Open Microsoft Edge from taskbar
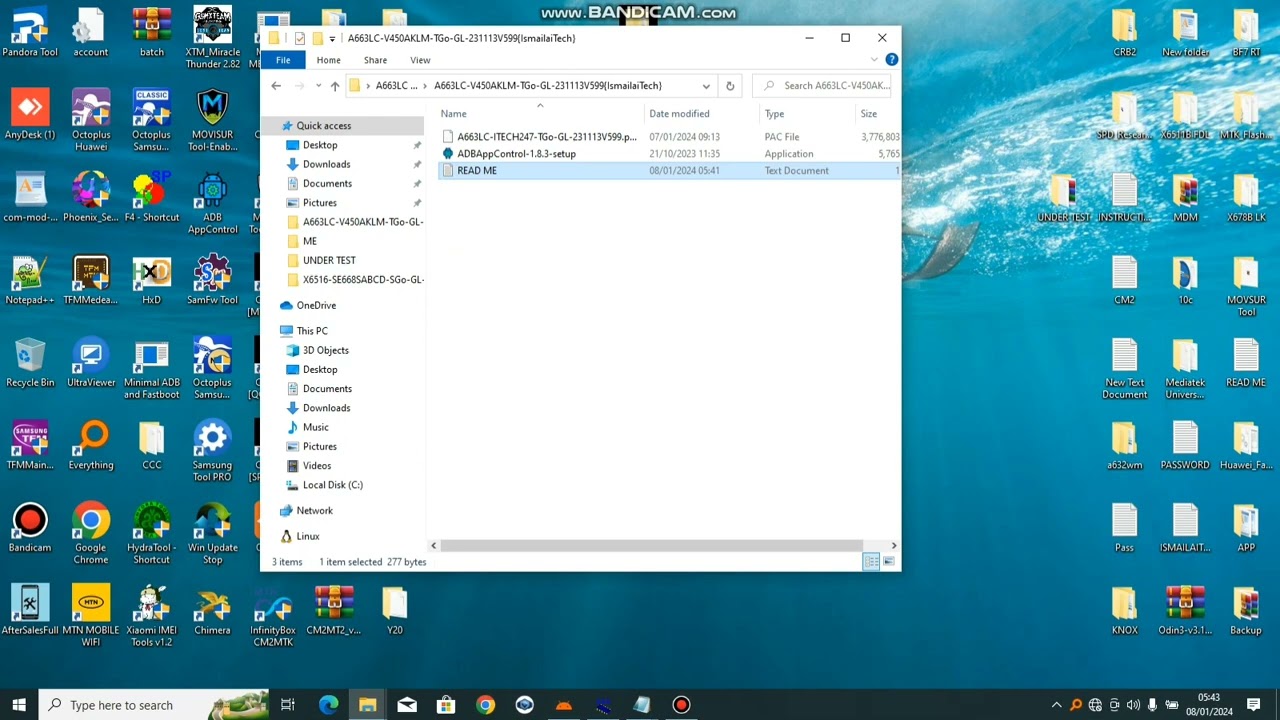This screenshot has width=1280, height=720. (328, 705)
